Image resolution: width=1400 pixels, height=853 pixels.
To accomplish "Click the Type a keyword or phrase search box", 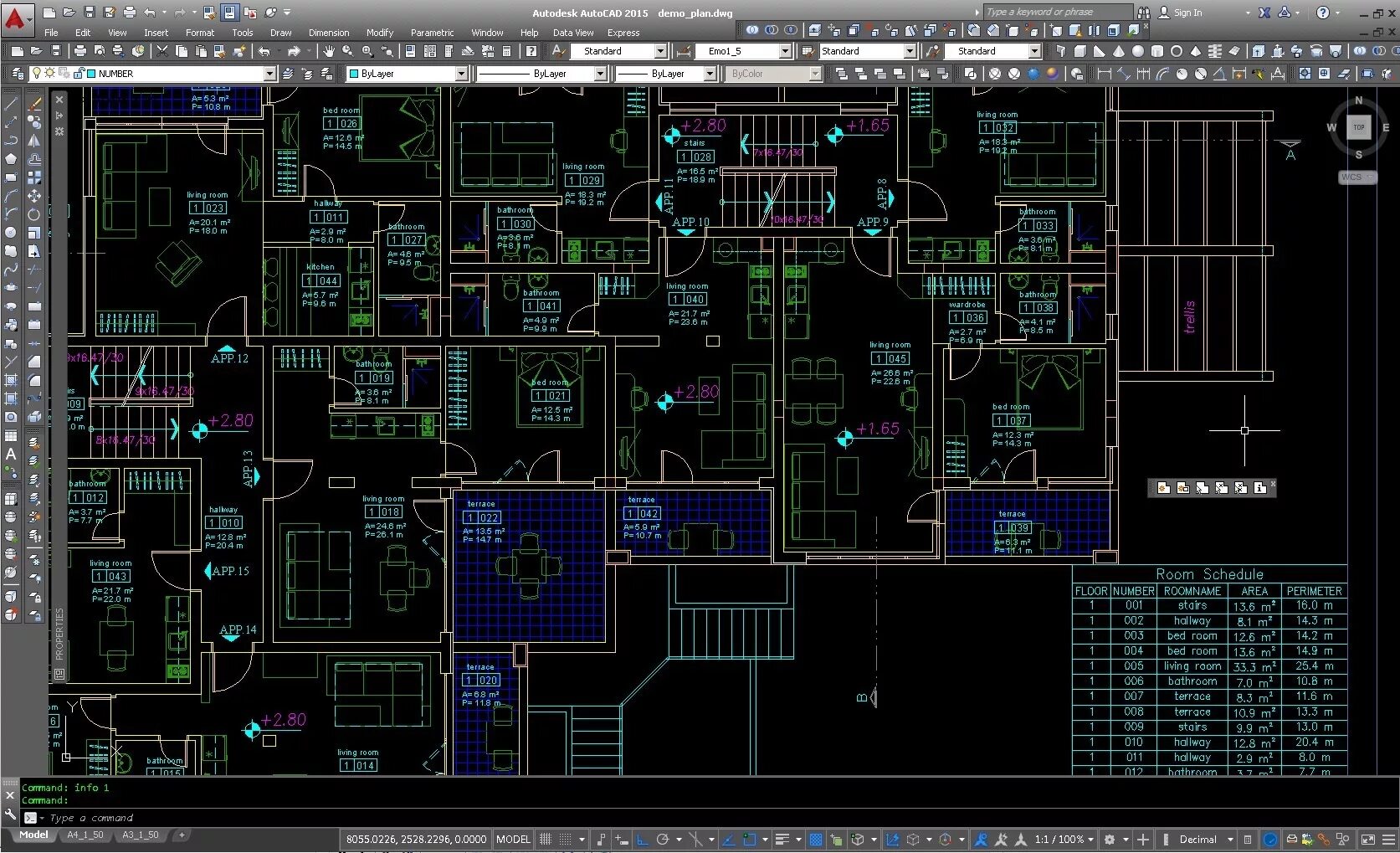I will point(1058,12).
